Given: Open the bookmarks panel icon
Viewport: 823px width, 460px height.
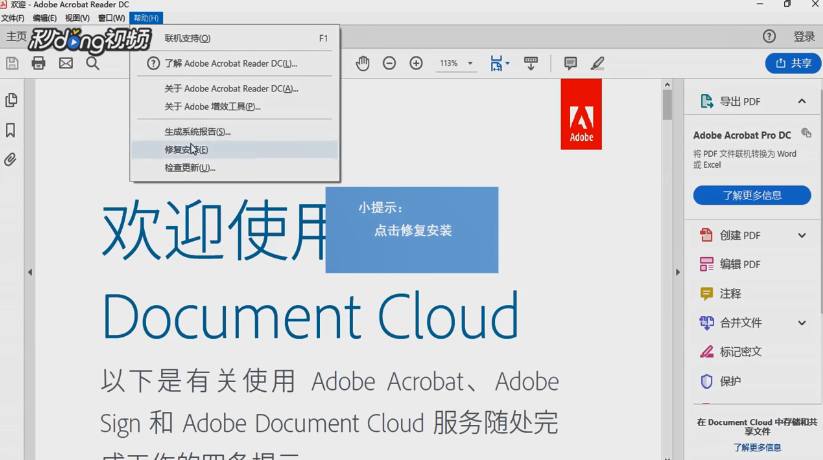Looking at the screenshot, I should click(x=10, y=130).
